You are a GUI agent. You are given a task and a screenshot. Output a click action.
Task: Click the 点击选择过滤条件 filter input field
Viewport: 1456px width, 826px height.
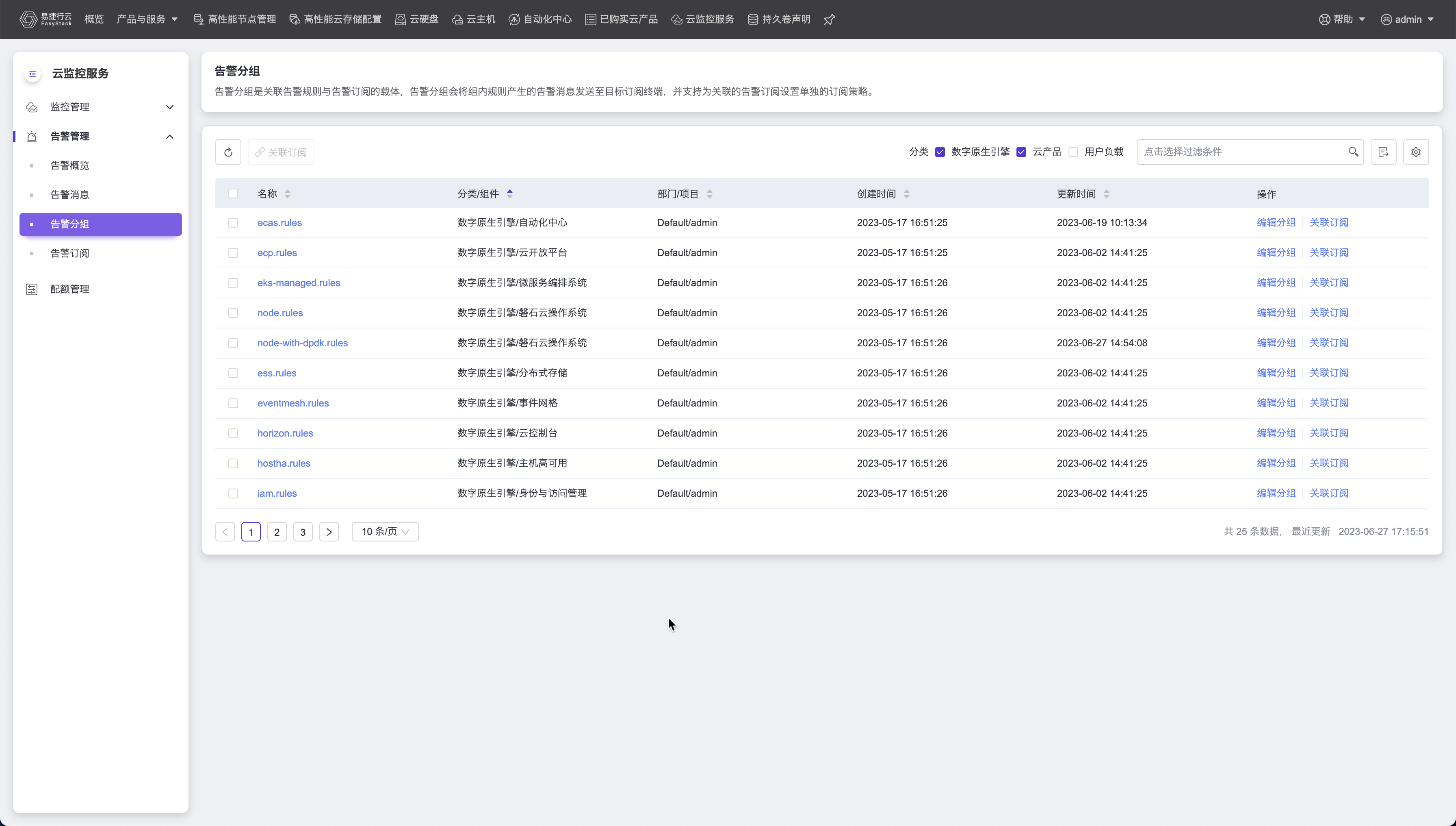pos(1241,152)
